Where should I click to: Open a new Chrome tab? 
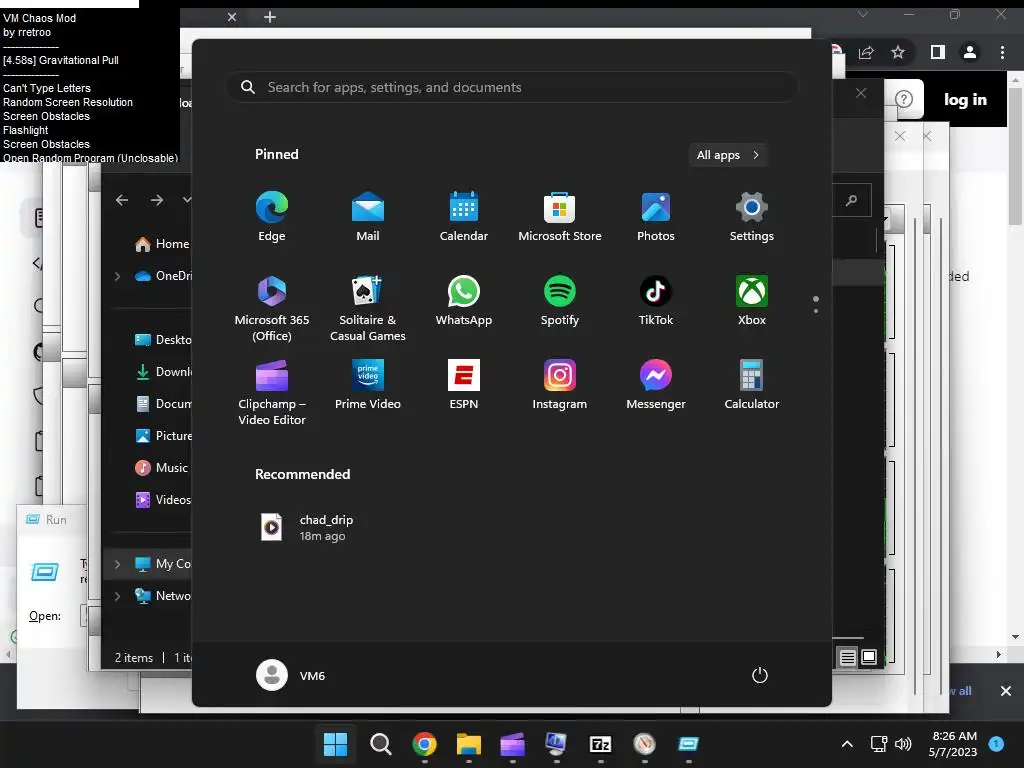click(x=270, y=17)
